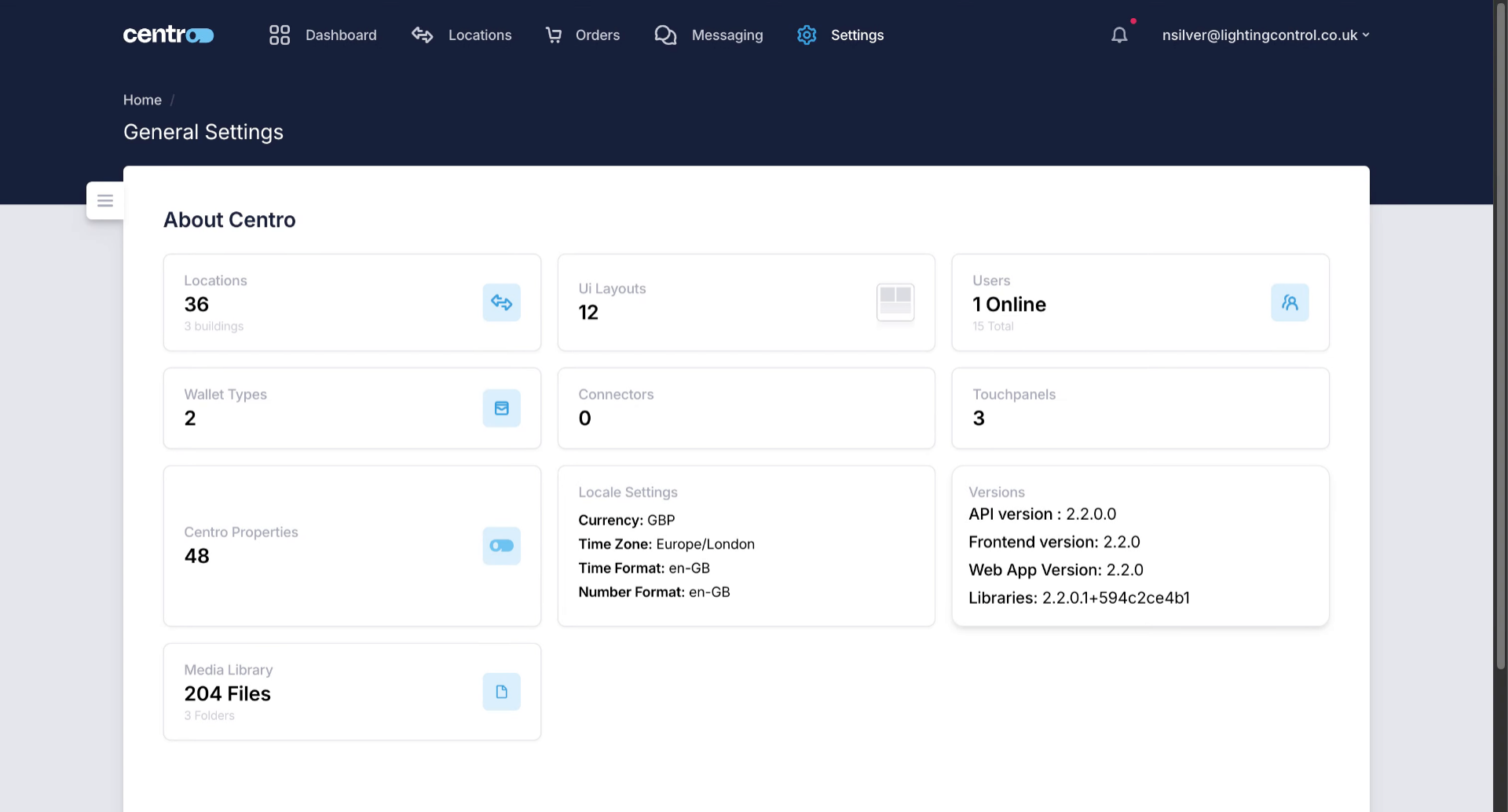Screen dimensions: 1508x812
Task: Click the Centro Properties toggle icon
Action: point(501,546)
